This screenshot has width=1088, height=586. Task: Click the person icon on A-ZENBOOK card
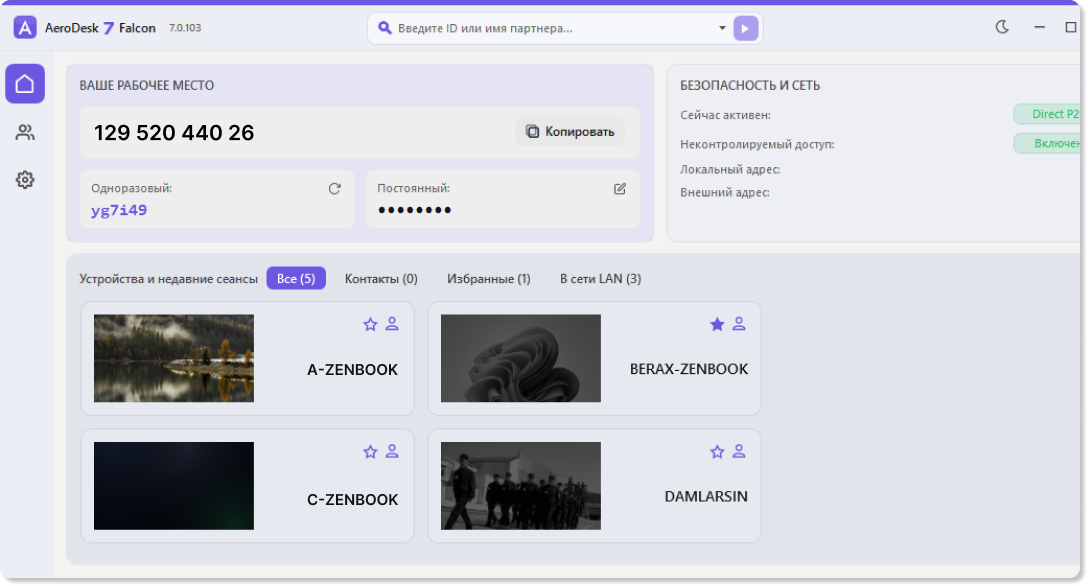(392, 324)
